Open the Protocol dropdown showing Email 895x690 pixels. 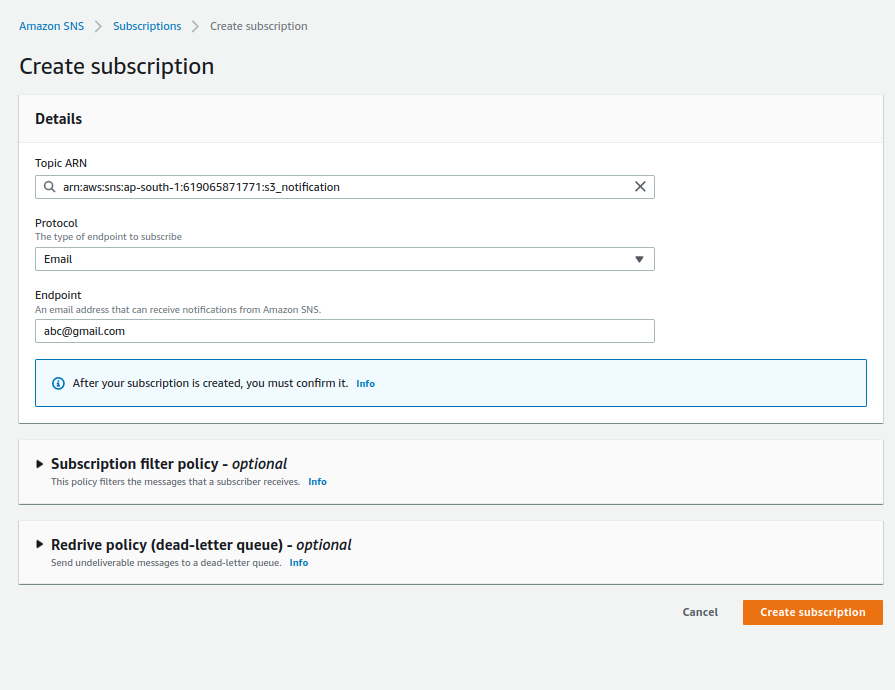click(x=345, y=259)
